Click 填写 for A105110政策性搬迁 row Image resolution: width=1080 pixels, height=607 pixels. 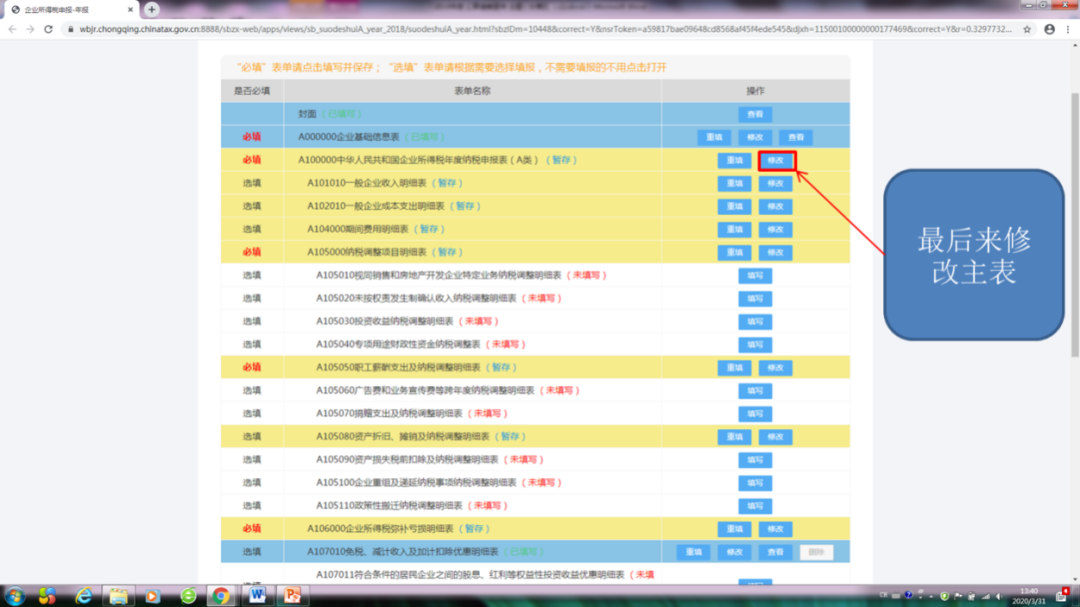point(755,506)
